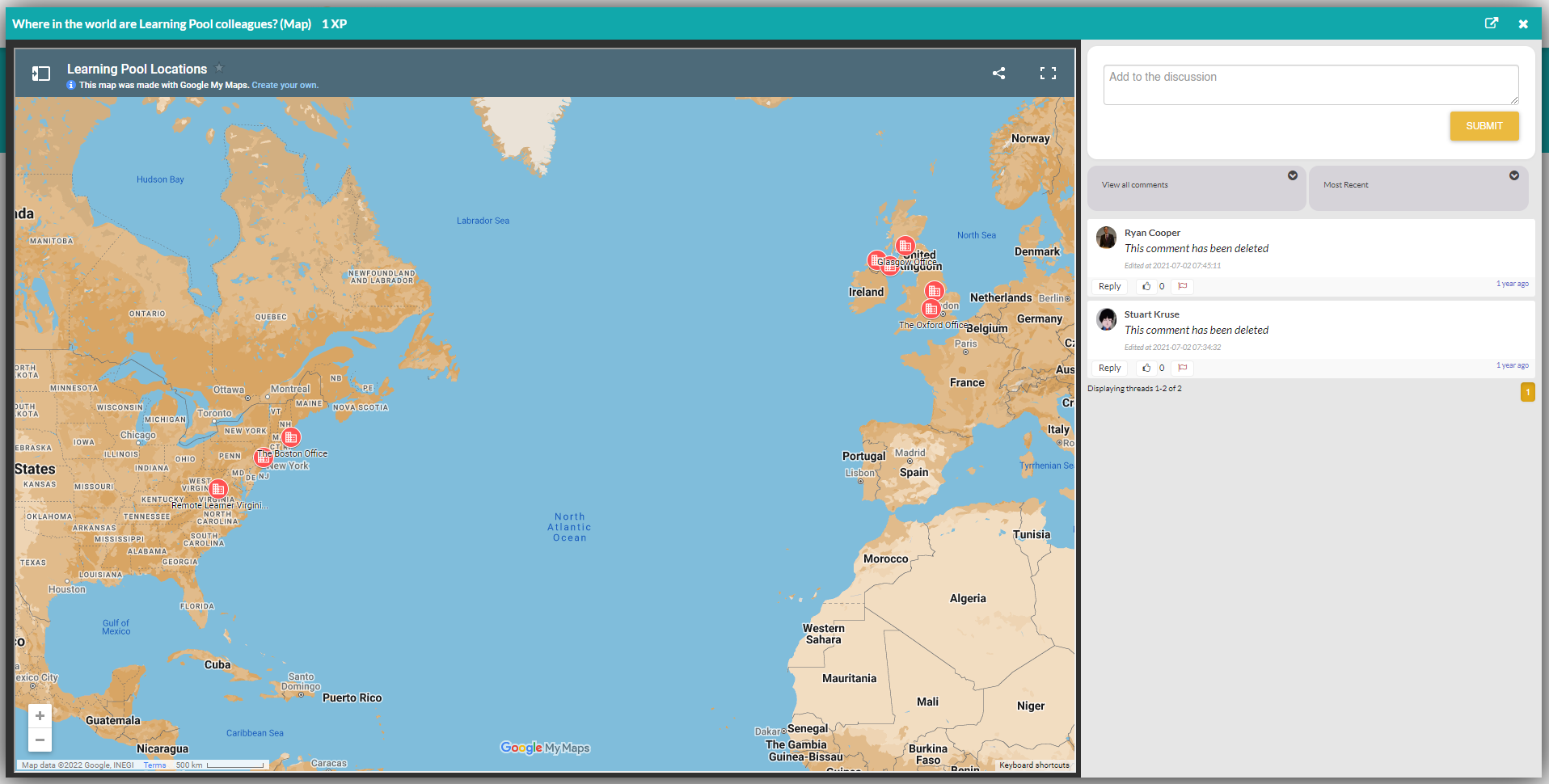Click the Create your own link

[285, 86]
